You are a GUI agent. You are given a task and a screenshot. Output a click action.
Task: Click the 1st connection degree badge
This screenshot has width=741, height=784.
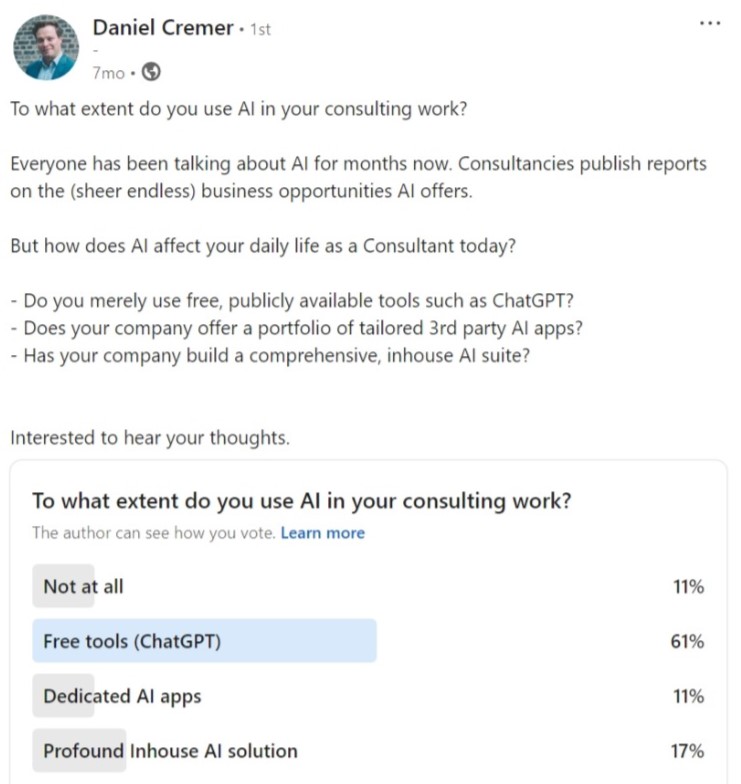[260, 30]
